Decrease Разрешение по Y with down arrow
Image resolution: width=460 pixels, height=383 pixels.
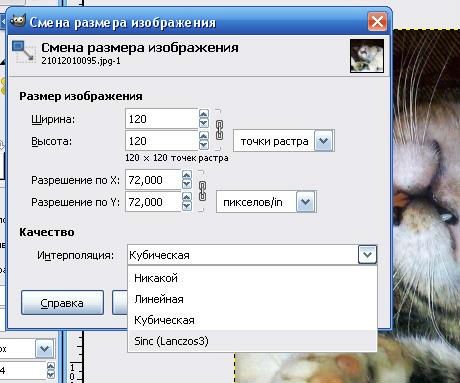point(187,206)
